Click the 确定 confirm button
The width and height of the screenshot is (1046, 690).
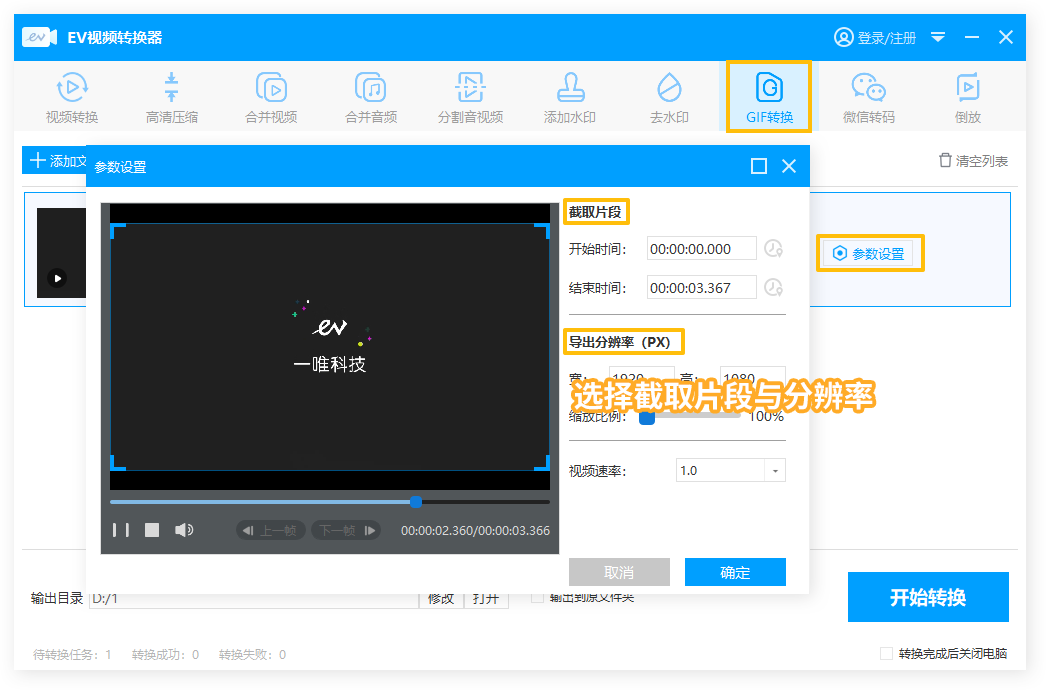(x=735, y=572)
